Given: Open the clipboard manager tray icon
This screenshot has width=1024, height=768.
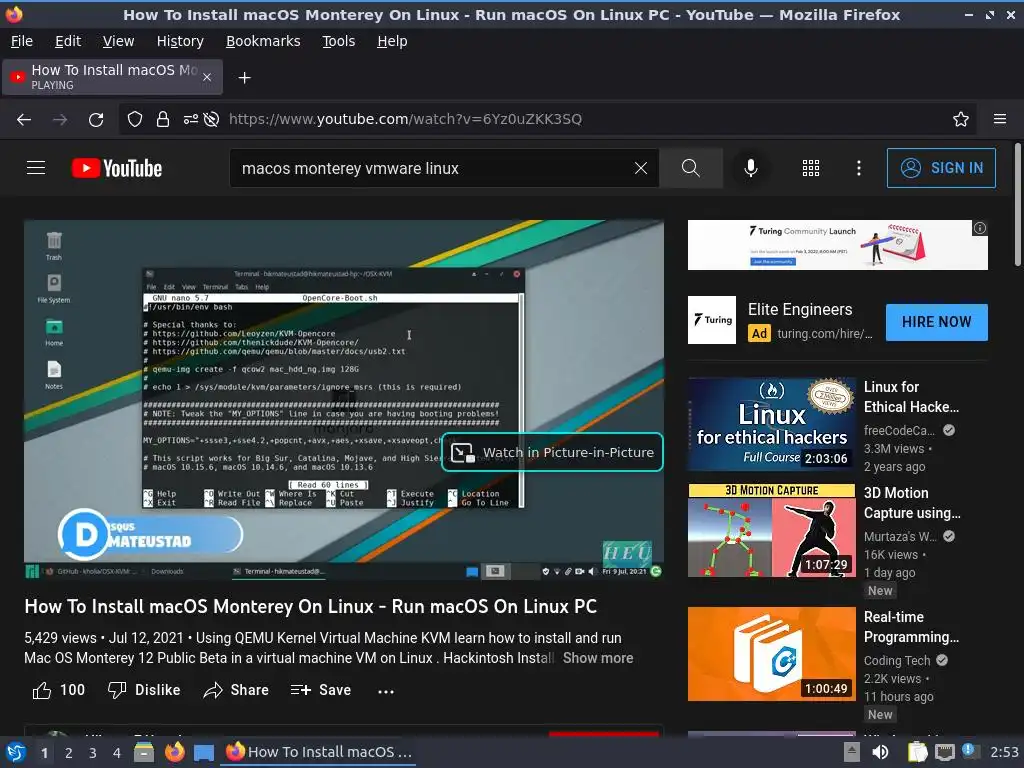Looking at the screenshot, I should click(917, 752).
